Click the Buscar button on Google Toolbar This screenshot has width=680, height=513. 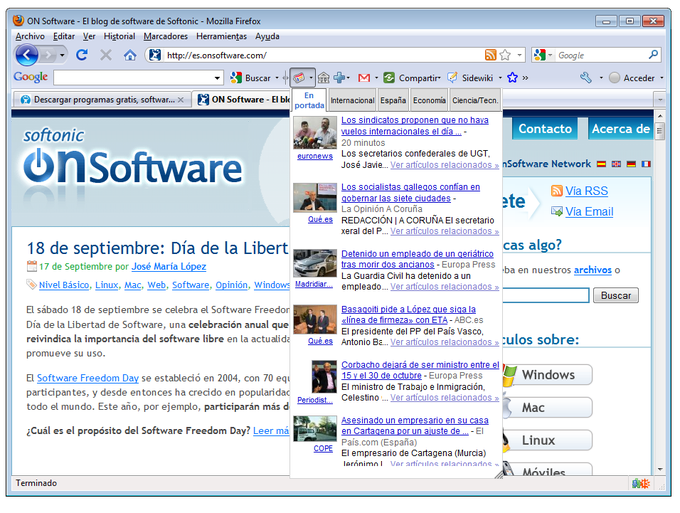coord(251,78)
